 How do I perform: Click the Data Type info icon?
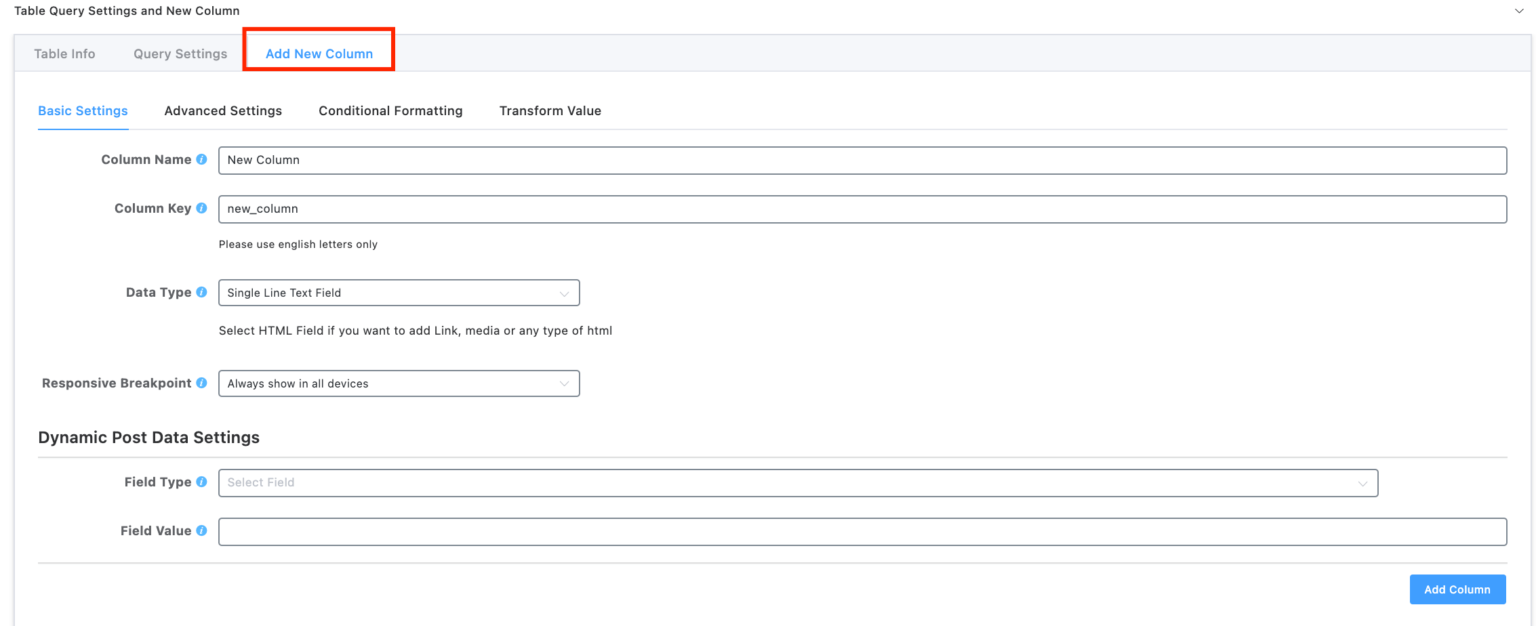202,293
